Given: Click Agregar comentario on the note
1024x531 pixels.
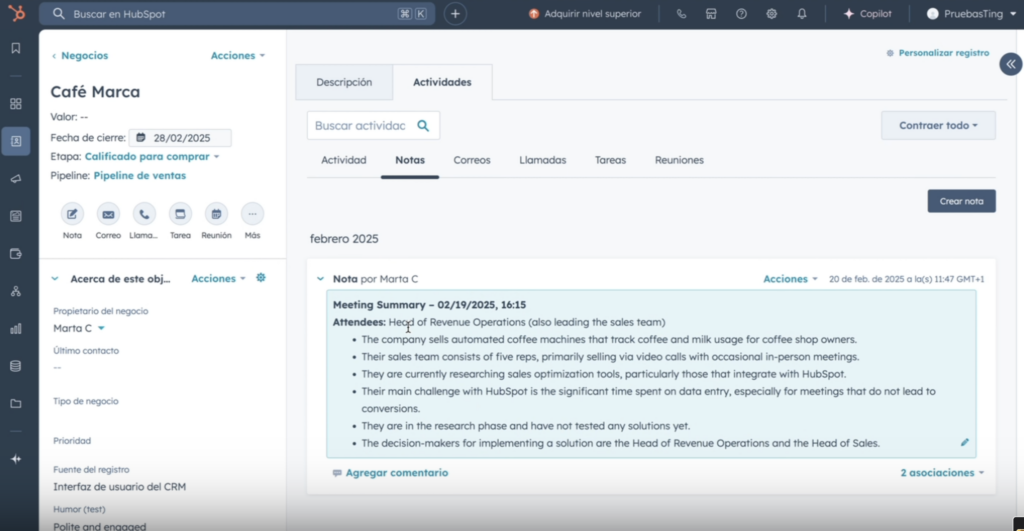Looking at the screenshot, I should [x=390, y=472].
